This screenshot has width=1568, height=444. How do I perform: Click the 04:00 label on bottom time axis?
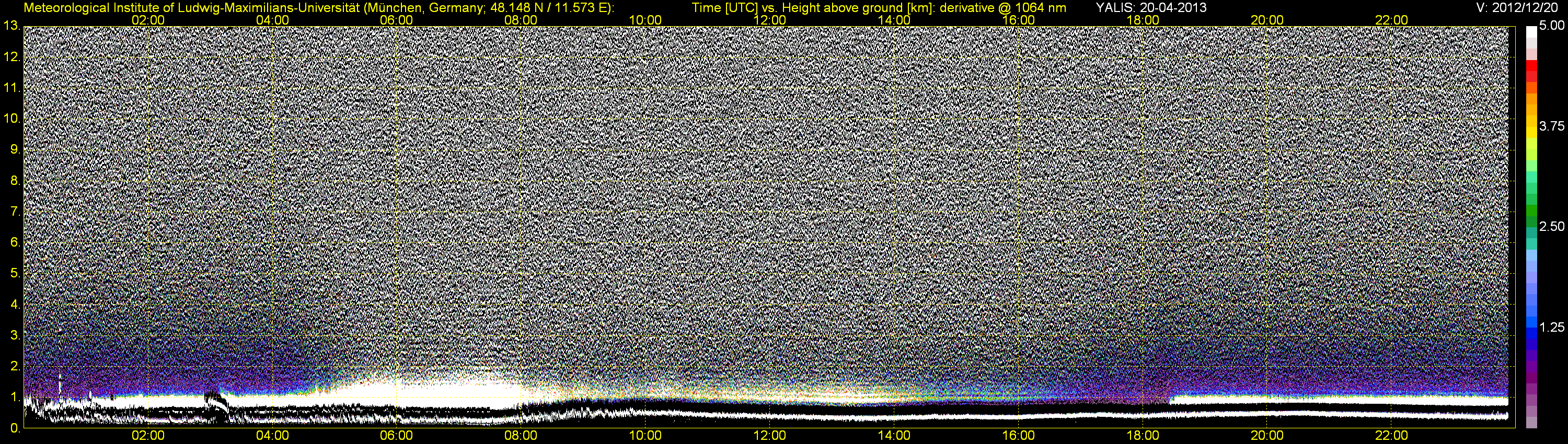(x=272, y=436)
